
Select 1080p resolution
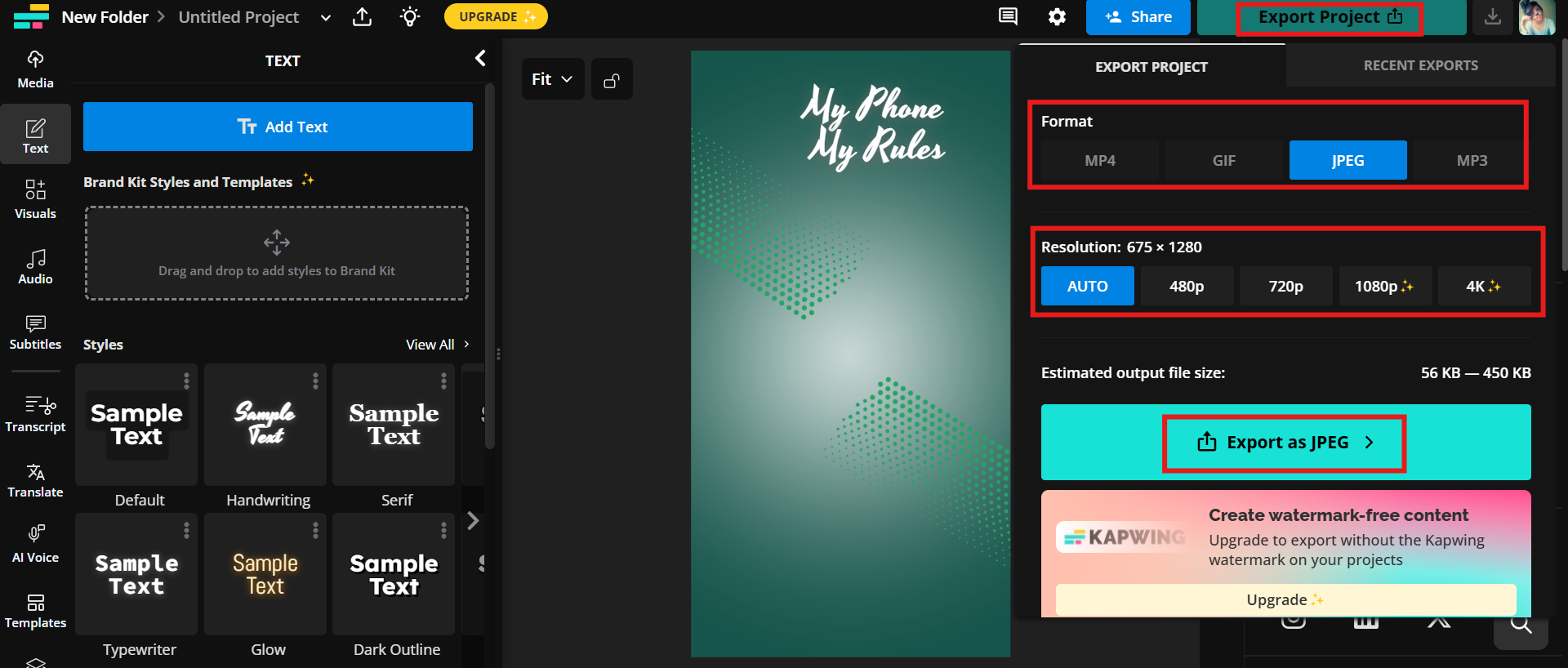(1385, 286)
